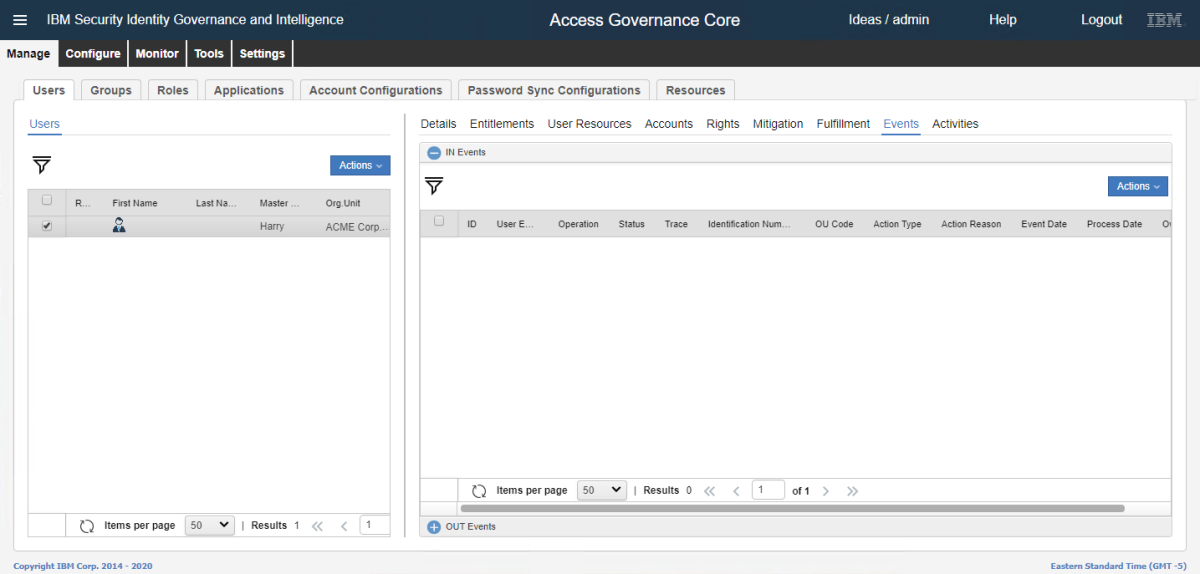The width and height of the screenshot is (1200, 574).
Task: Refresh the IN Events table
Action: (479, 491)
